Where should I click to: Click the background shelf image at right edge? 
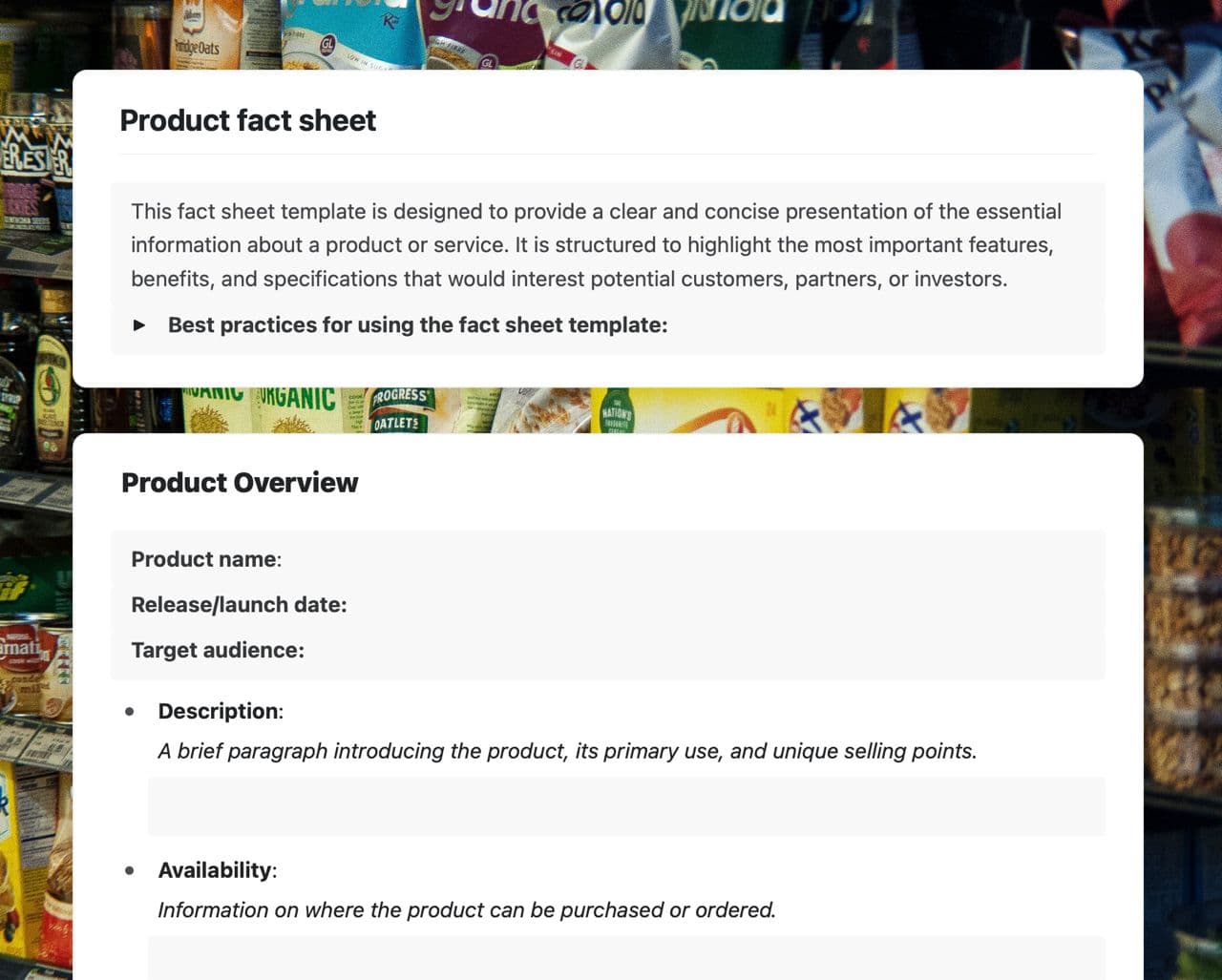coord(1184,573)
